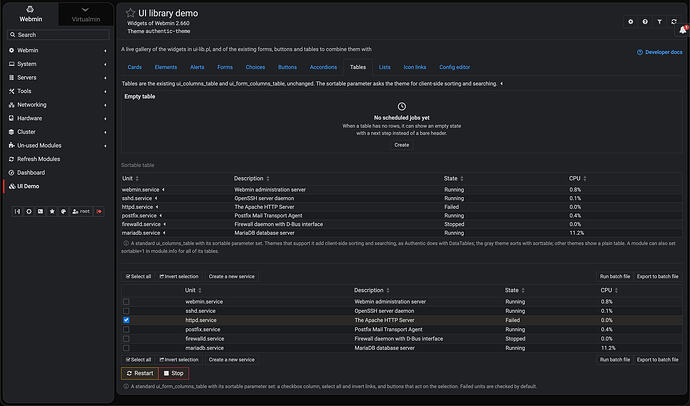Click the Webmin logo tab
The height and width of the screenshot is (406, 690).
(x=30, y=14)
